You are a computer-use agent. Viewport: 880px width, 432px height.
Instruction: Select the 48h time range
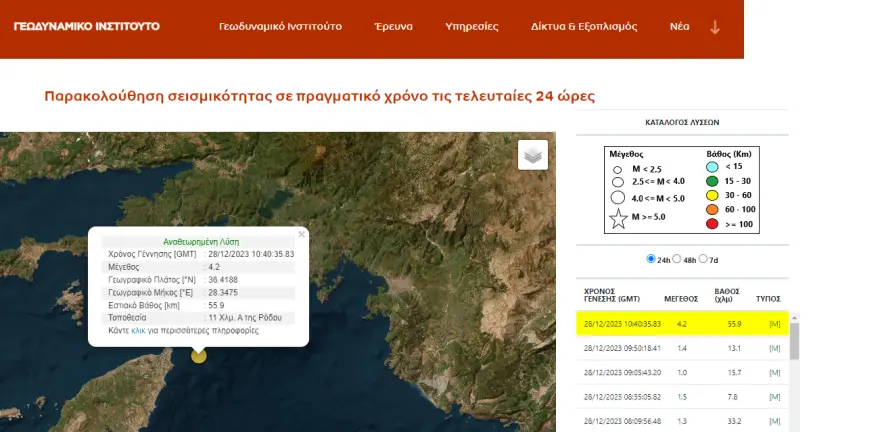coord(678,259)
